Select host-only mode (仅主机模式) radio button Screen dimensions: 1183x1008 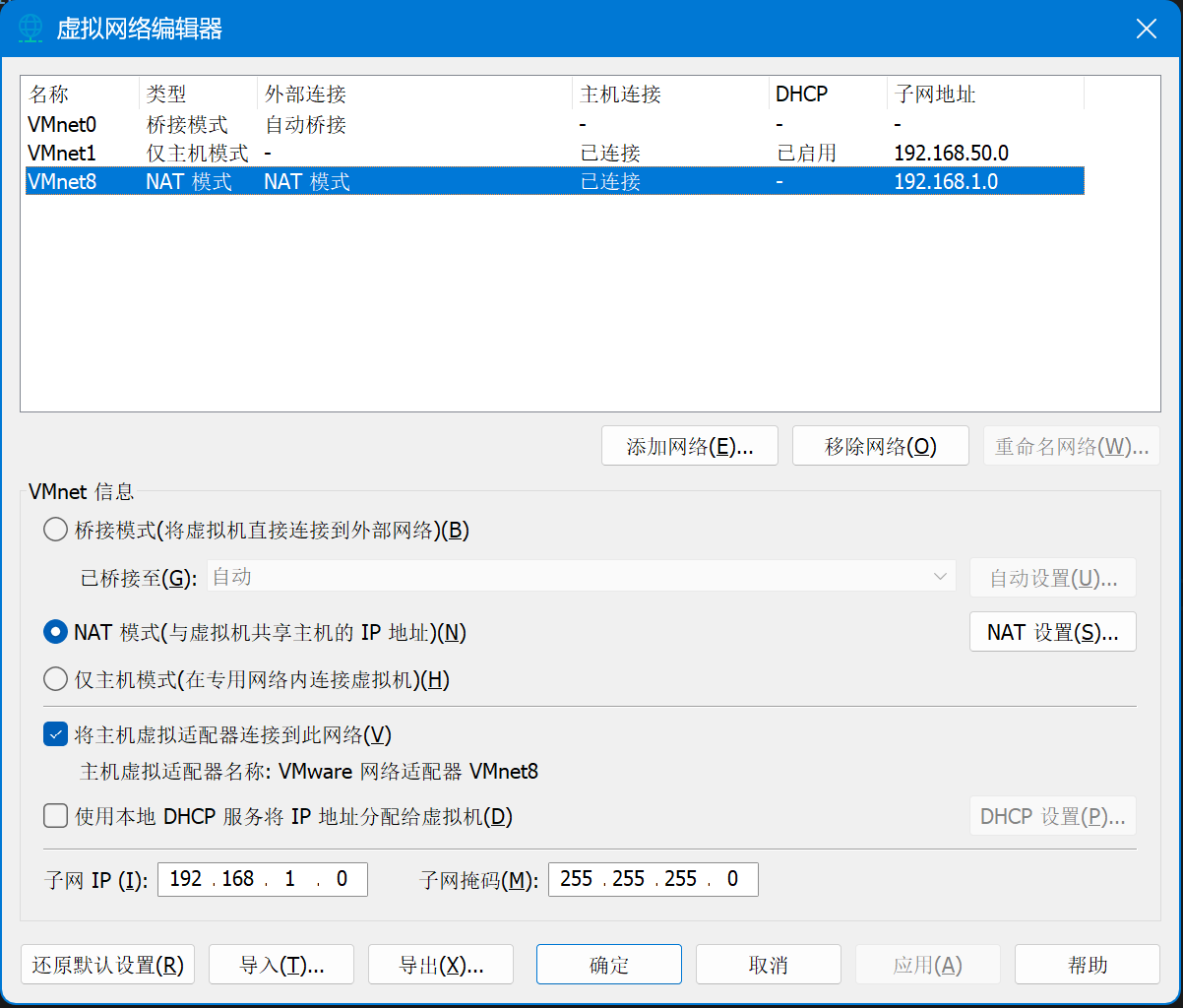[x=55, y=678]
